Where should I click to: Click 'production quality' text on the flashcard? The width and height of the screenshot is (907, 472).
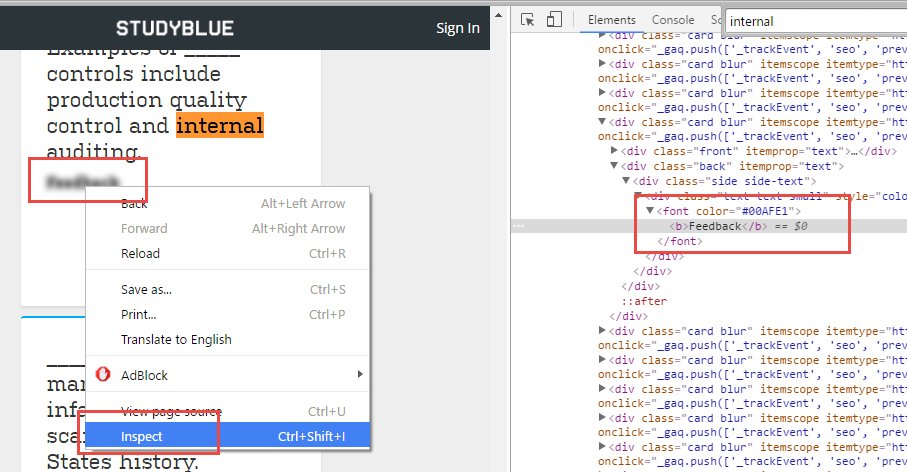point(147,99)
